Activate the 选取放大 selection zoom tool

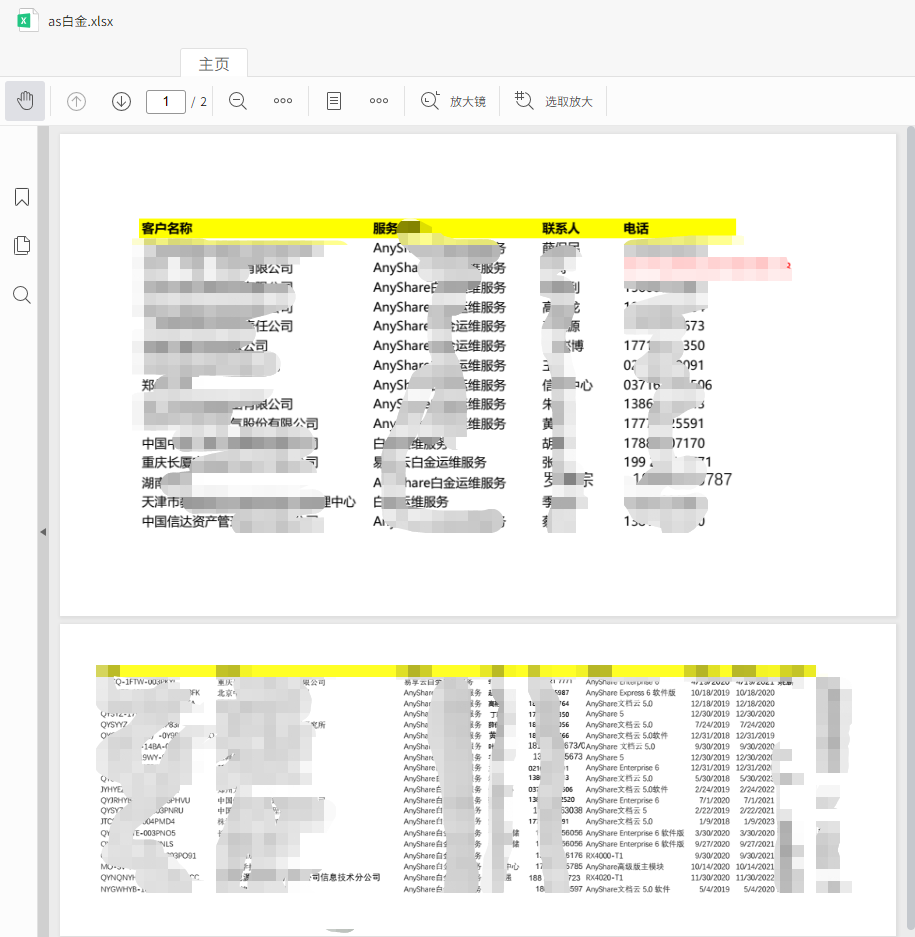553,101
